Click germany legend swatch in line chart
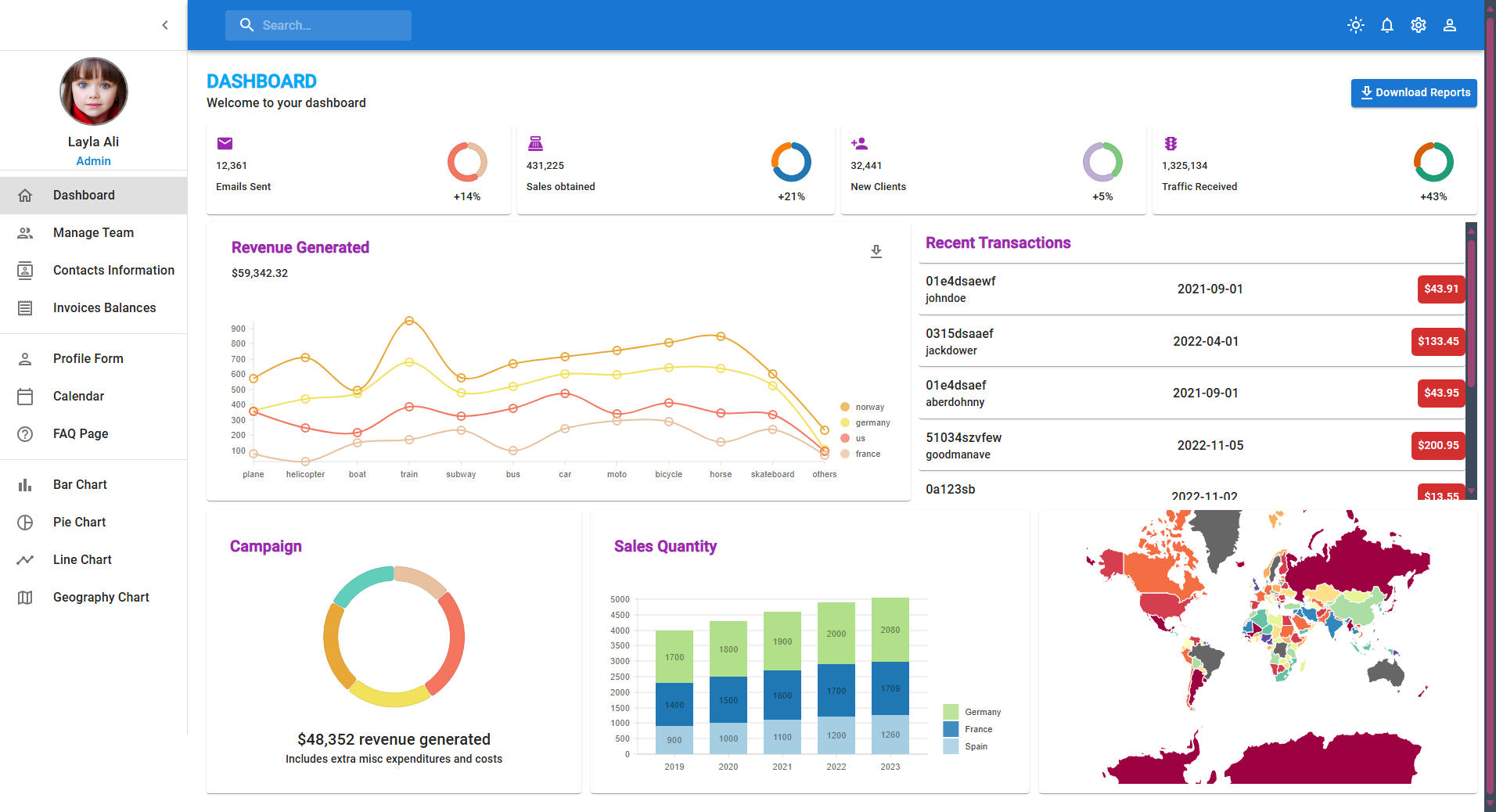The height and width of the screenshot is (812, 1496). (x=845, y=422)
